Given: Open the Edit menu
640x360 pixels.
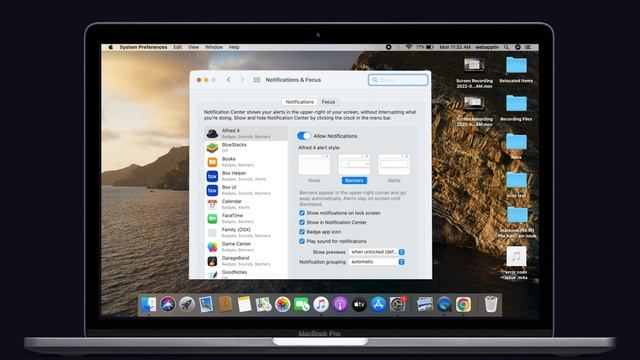Looking at the screenshot, I should pos(178,47).
